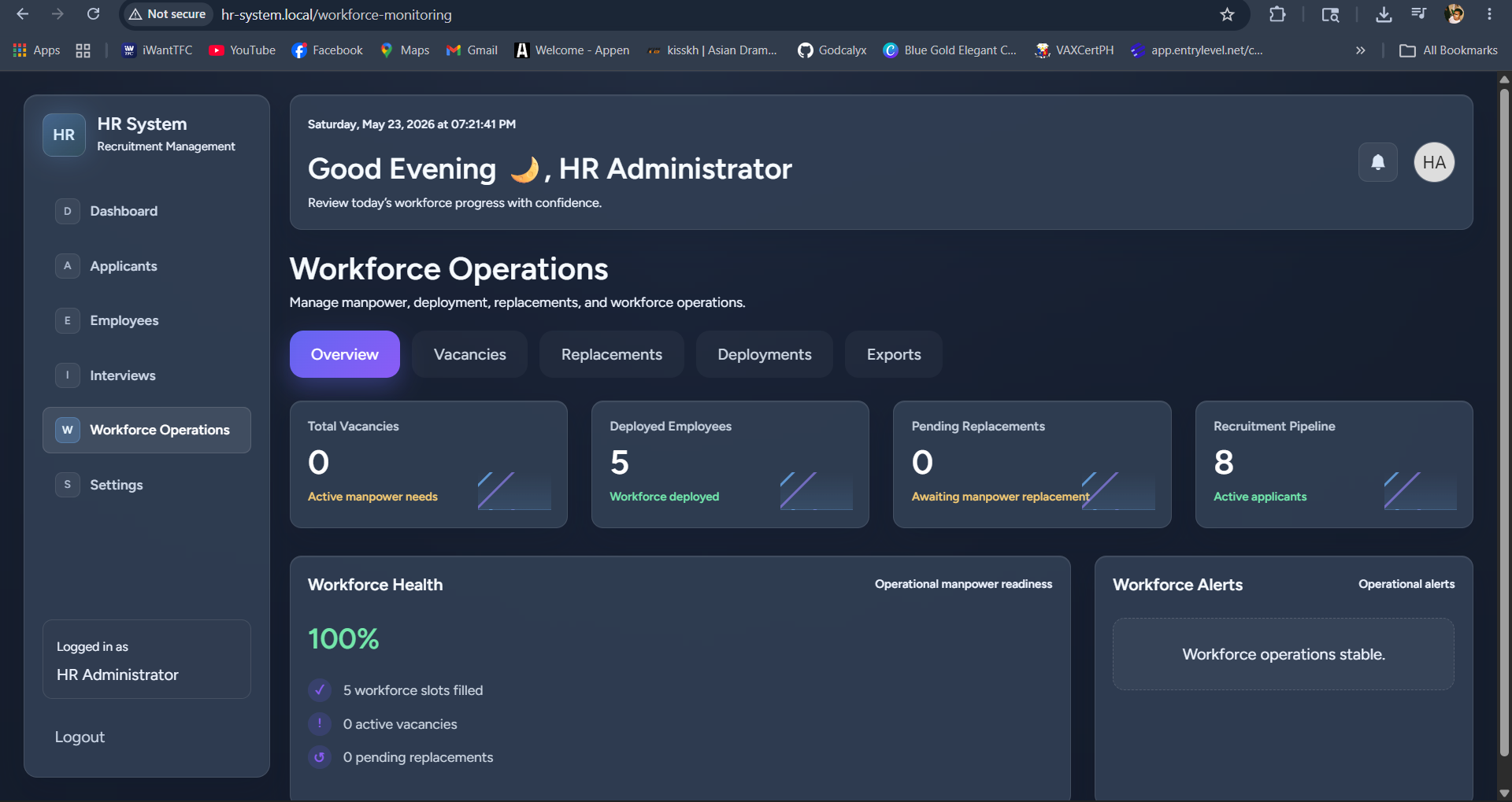Click the 'Awaiting manpower replacement' caption
Viewport: 1512px width, 802px height.
1001,497
